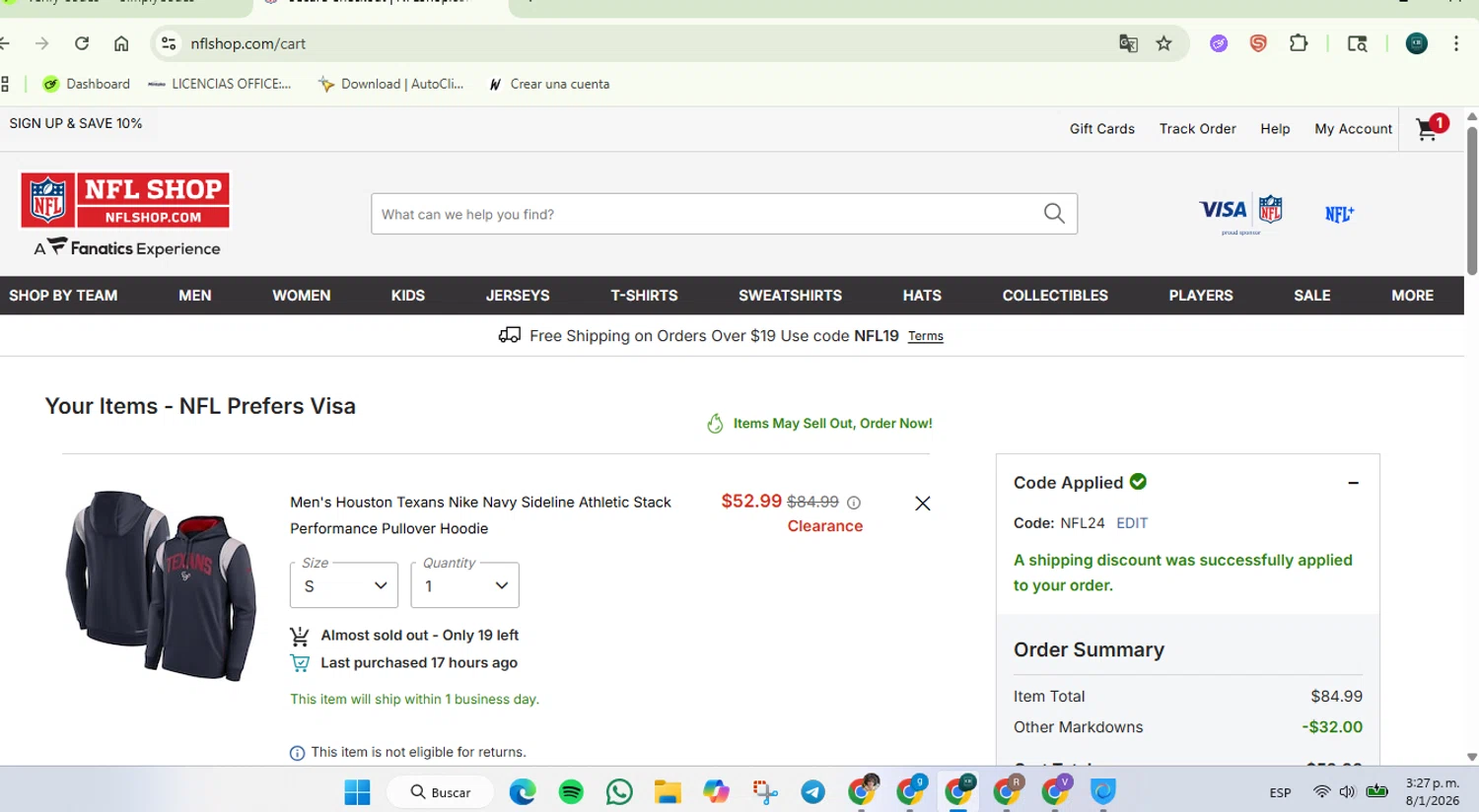Click the ESP language indicator
This screenshot has height=812, width=1479.
[x=1280, y=792]
